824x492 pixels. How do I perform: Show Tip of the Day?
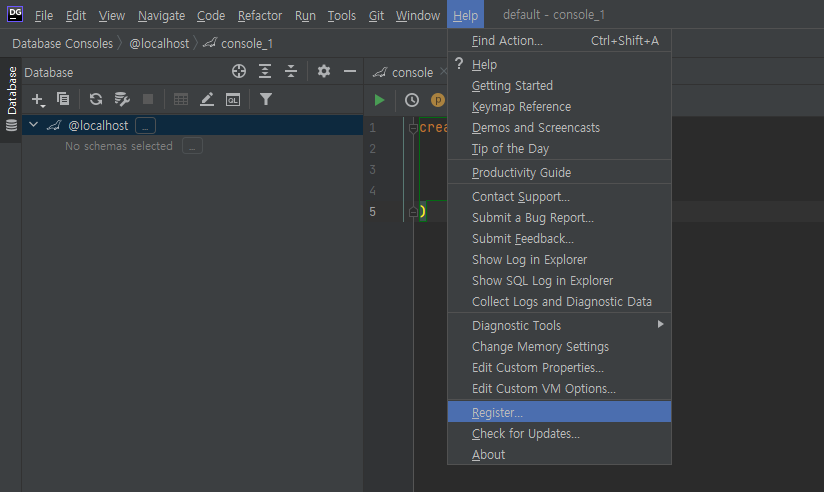coord(559,148)
